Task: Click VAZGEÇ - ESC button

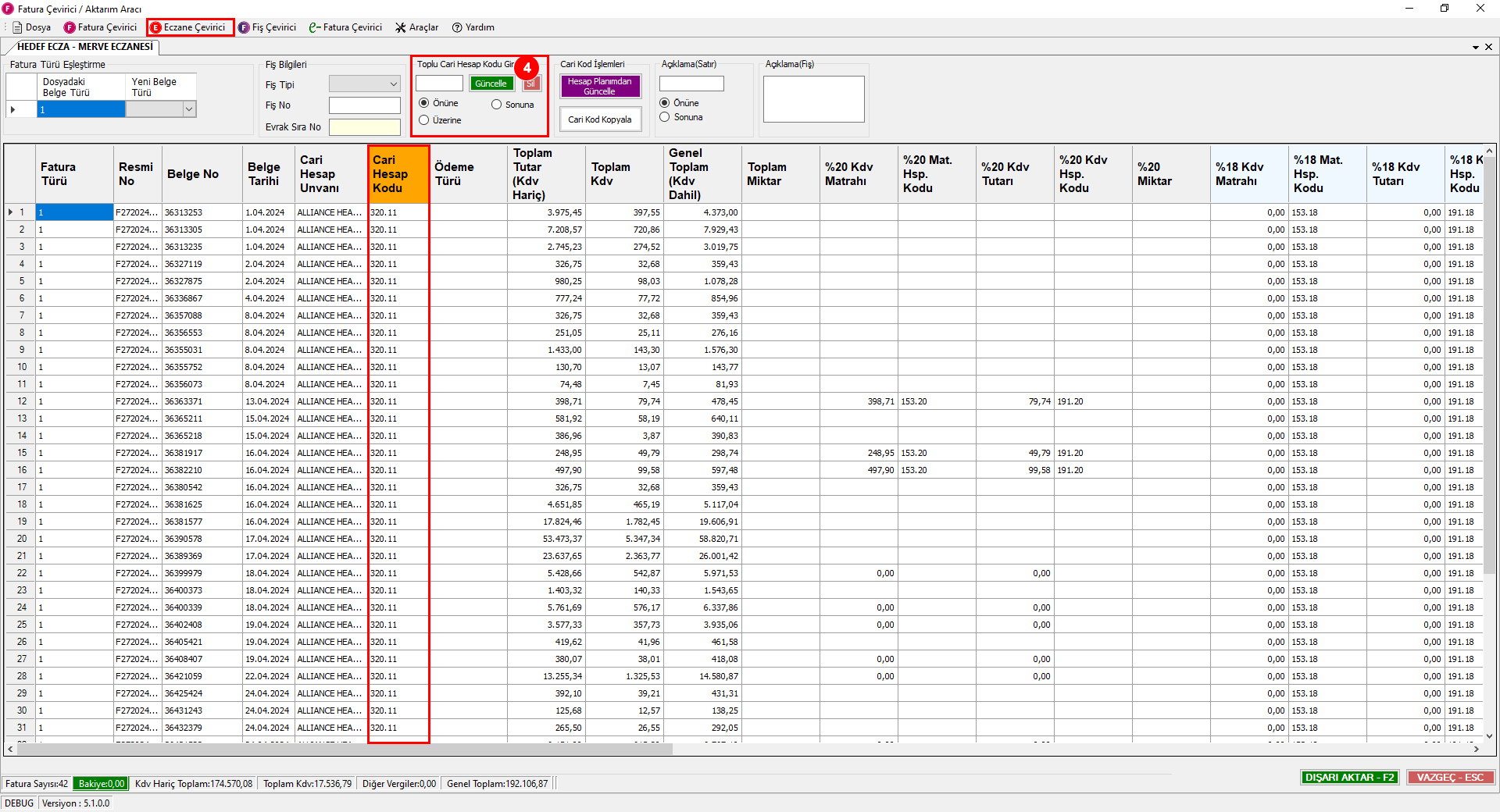Action: coord(1450,778)
